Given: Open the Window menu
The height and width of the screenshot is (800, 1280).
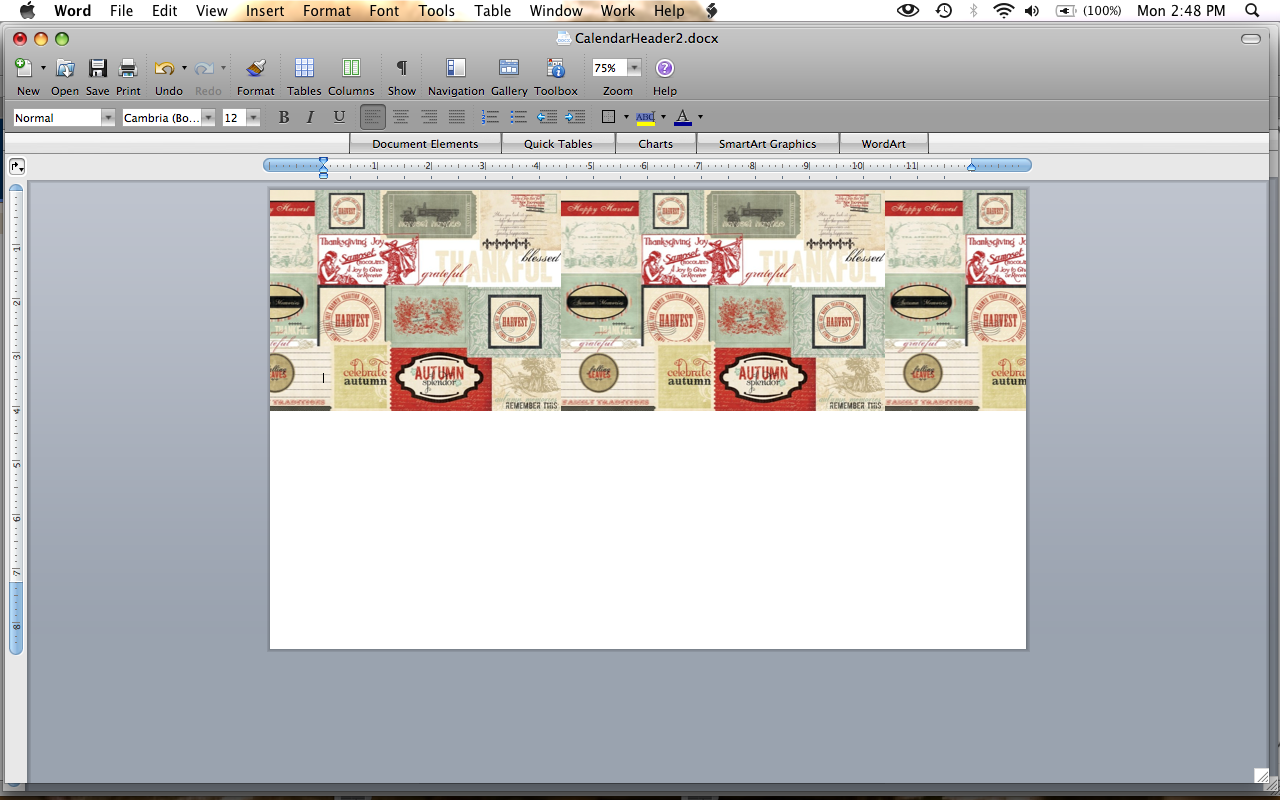Looking at the screenshot, I should click(556, 11).
